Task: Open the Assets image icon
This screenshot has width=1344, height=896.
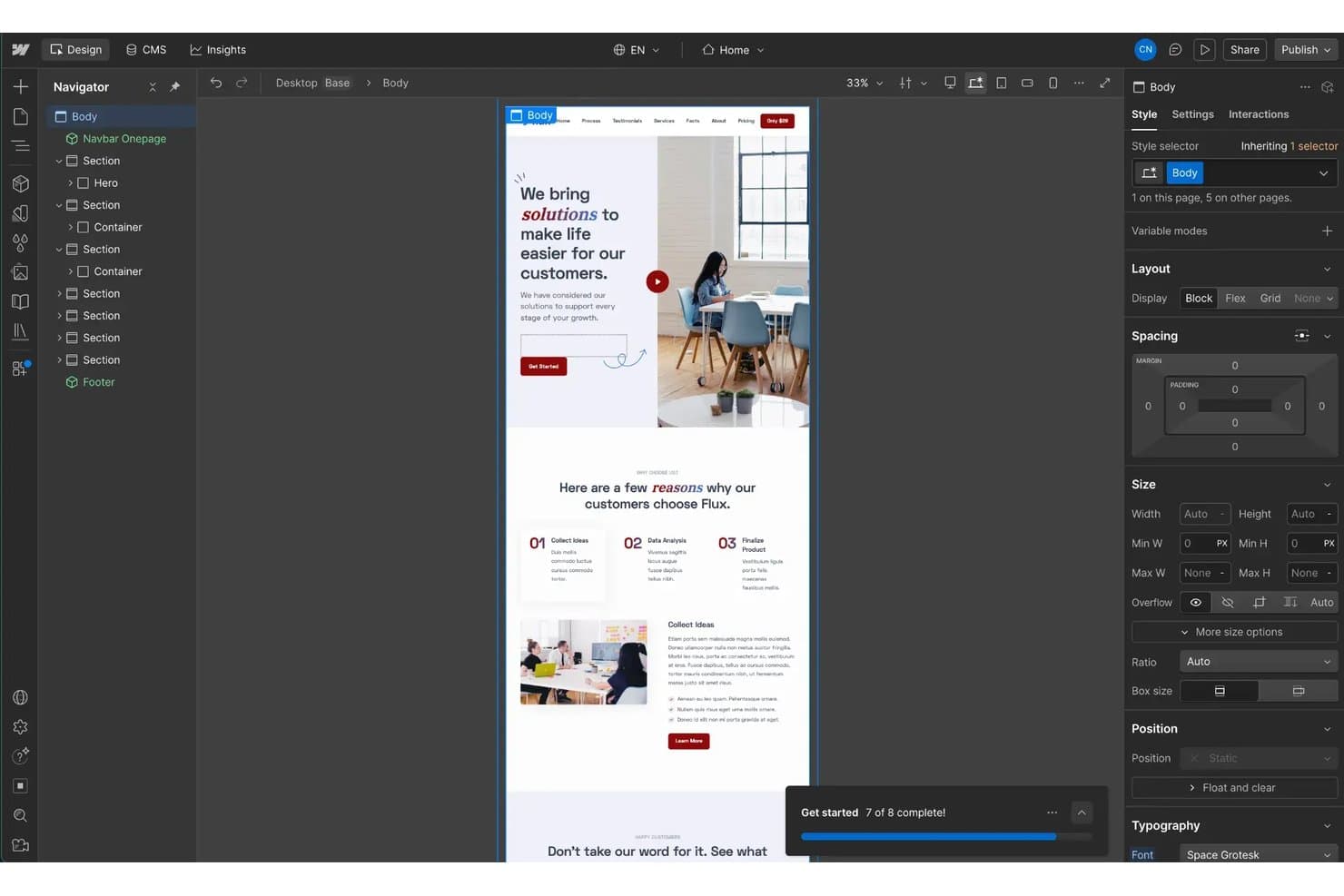Action: (x=20, y=272)
